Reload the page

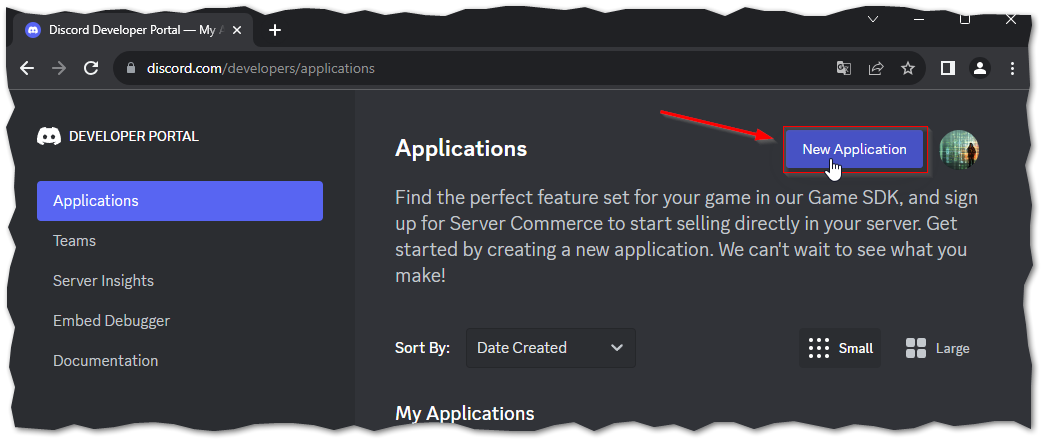(x=91, y=68)
